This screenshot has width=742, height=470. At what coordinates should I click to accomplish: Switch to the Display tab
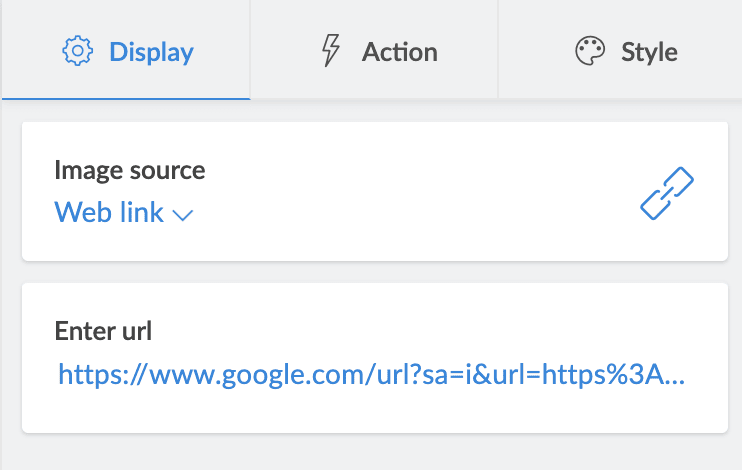(126, 51)
